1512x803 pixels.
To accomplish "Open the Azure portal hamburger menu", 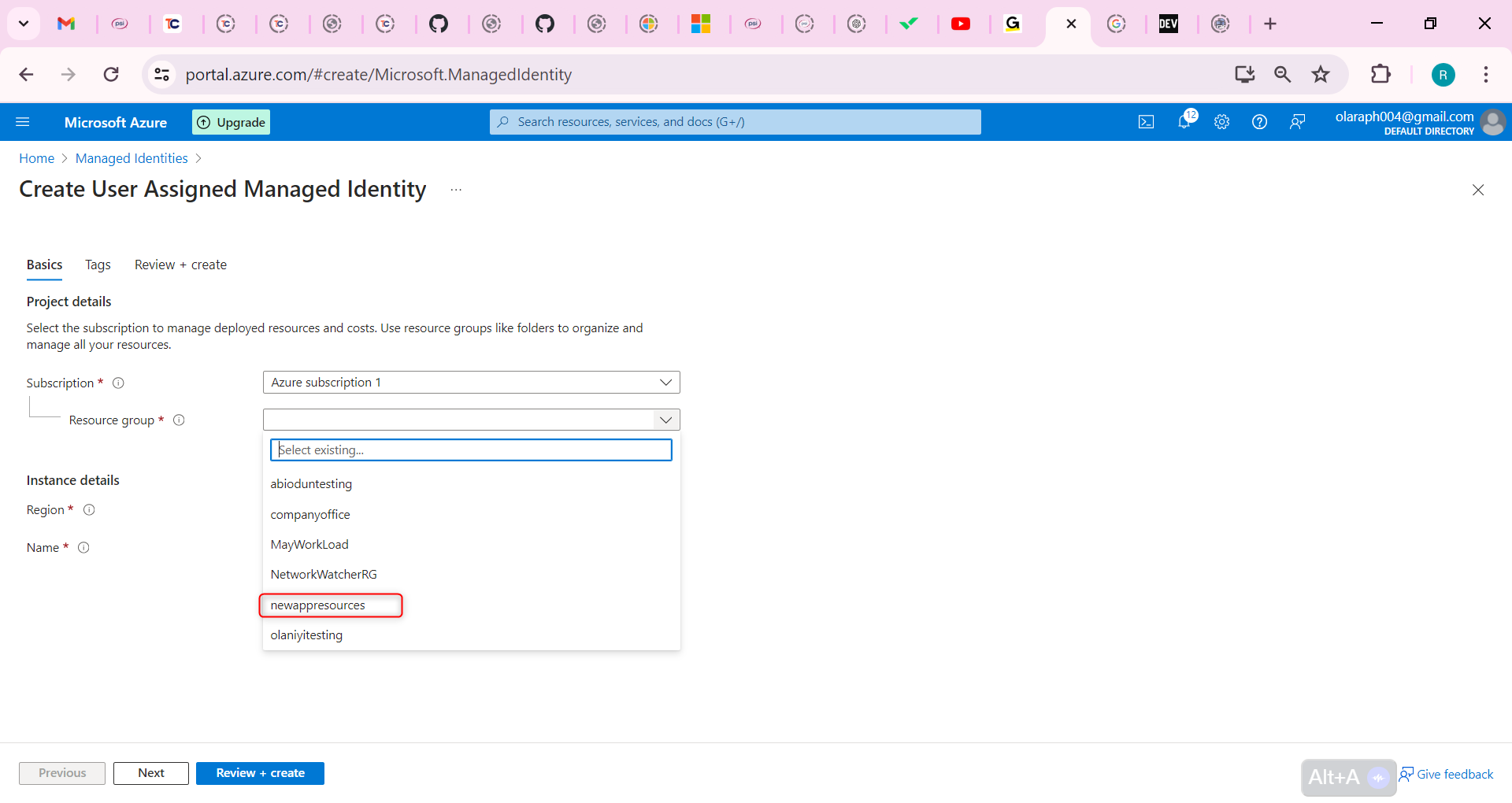I will pos(23,122).
